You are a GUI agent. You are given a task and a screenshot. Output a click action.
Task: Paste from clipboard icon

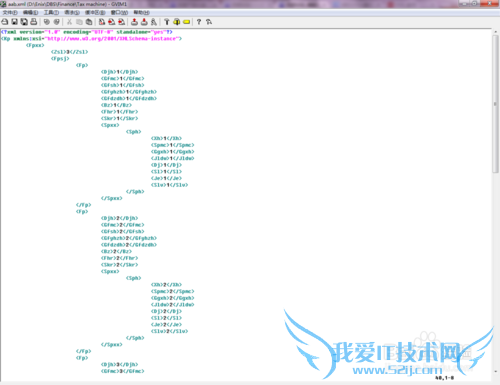pos(89,22)
